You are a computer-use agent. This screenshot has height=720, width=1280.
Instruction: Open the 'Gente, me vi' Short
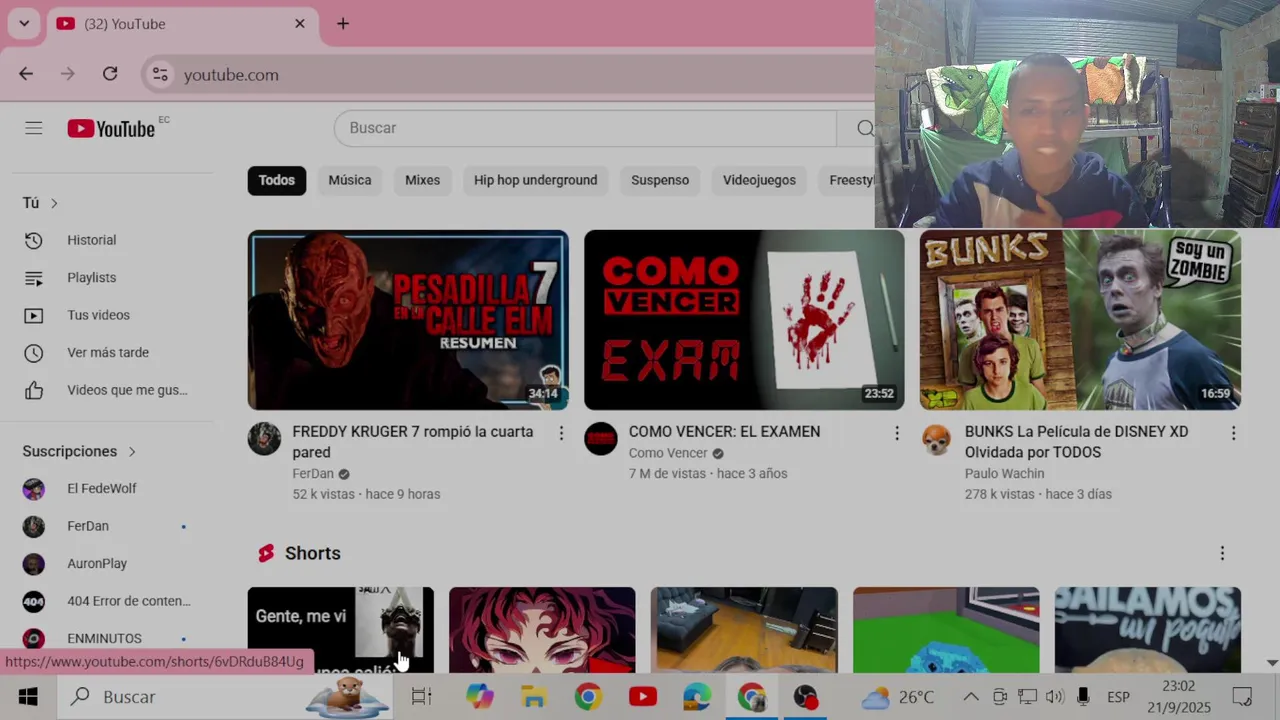[341, 630]
